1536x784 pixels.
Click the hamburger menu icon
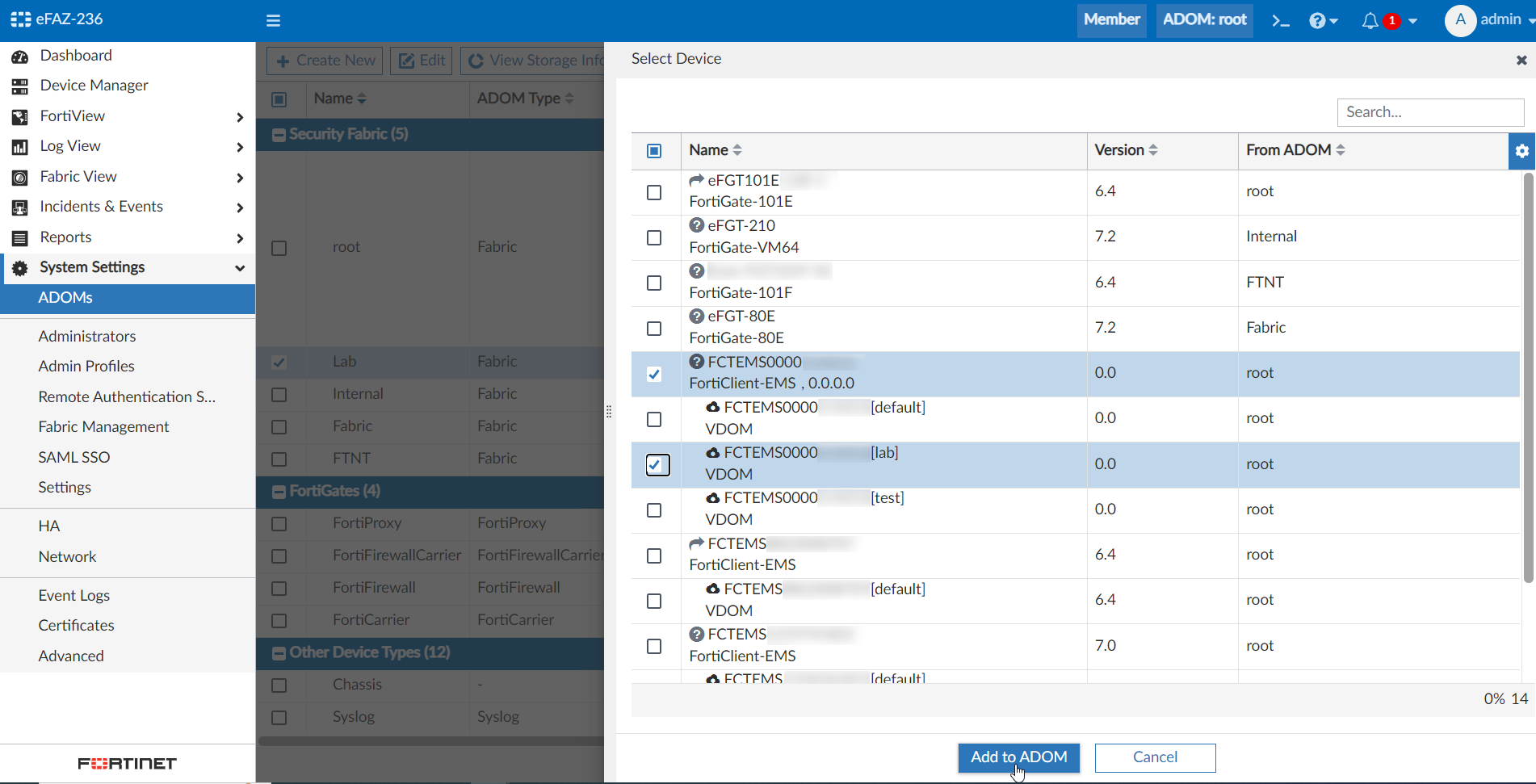[x=273, y=20]
